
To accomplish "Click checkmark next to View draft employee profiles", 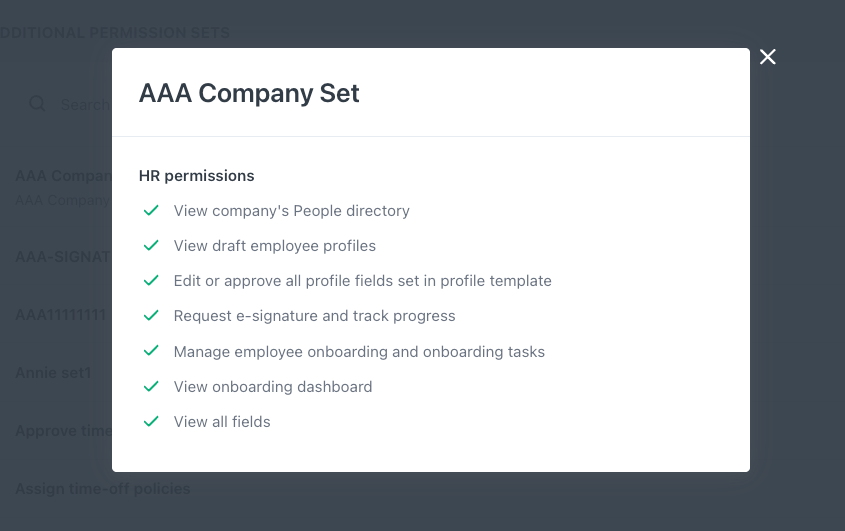I will (151, 246).
